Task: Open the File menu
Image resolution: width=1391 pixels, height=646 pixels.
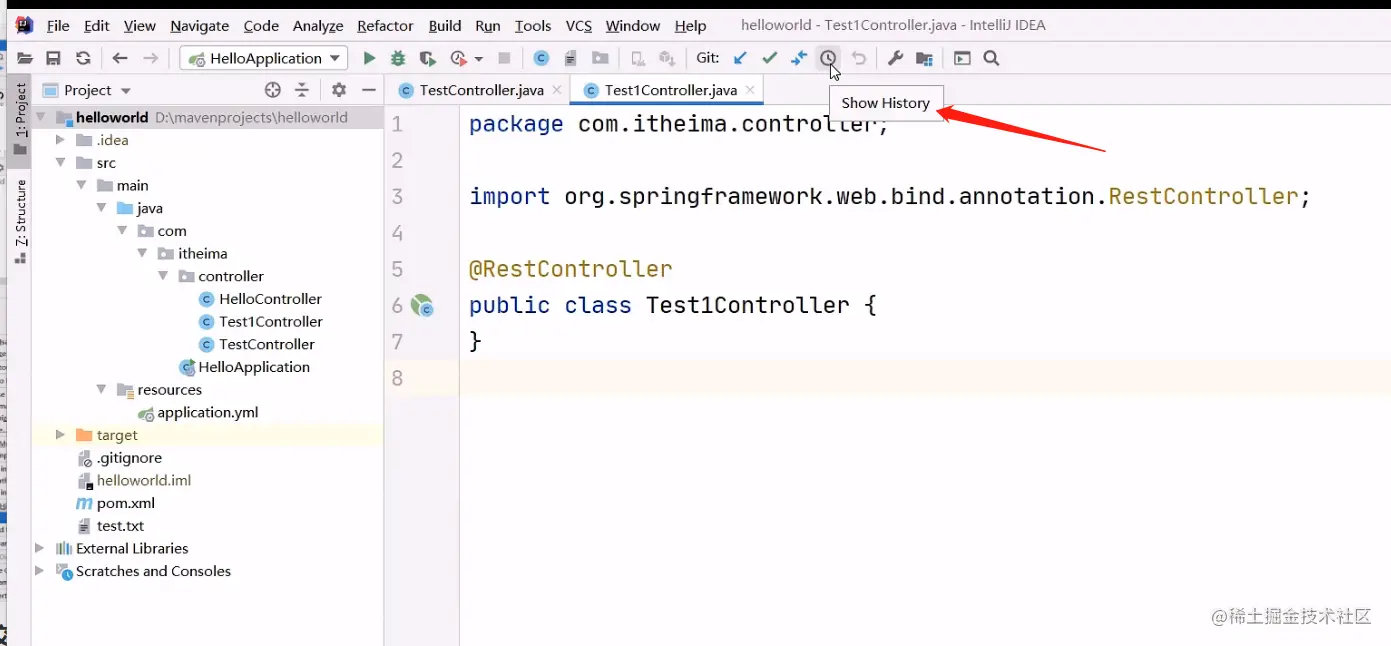Action: [58, 25]
